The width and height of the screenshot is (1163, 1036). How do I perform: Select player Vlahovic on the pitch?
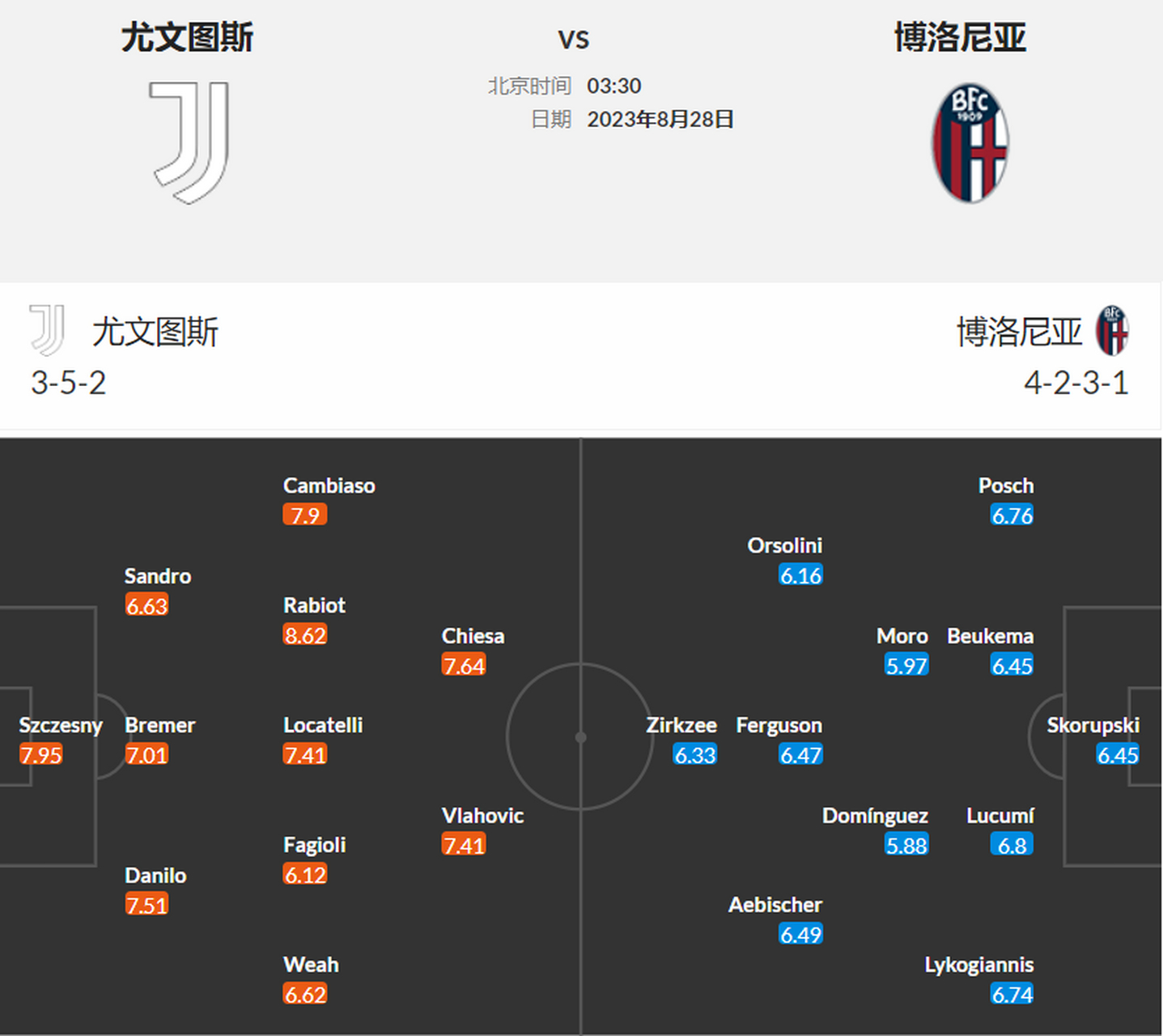pyautogui.click(x=482, y=816)
